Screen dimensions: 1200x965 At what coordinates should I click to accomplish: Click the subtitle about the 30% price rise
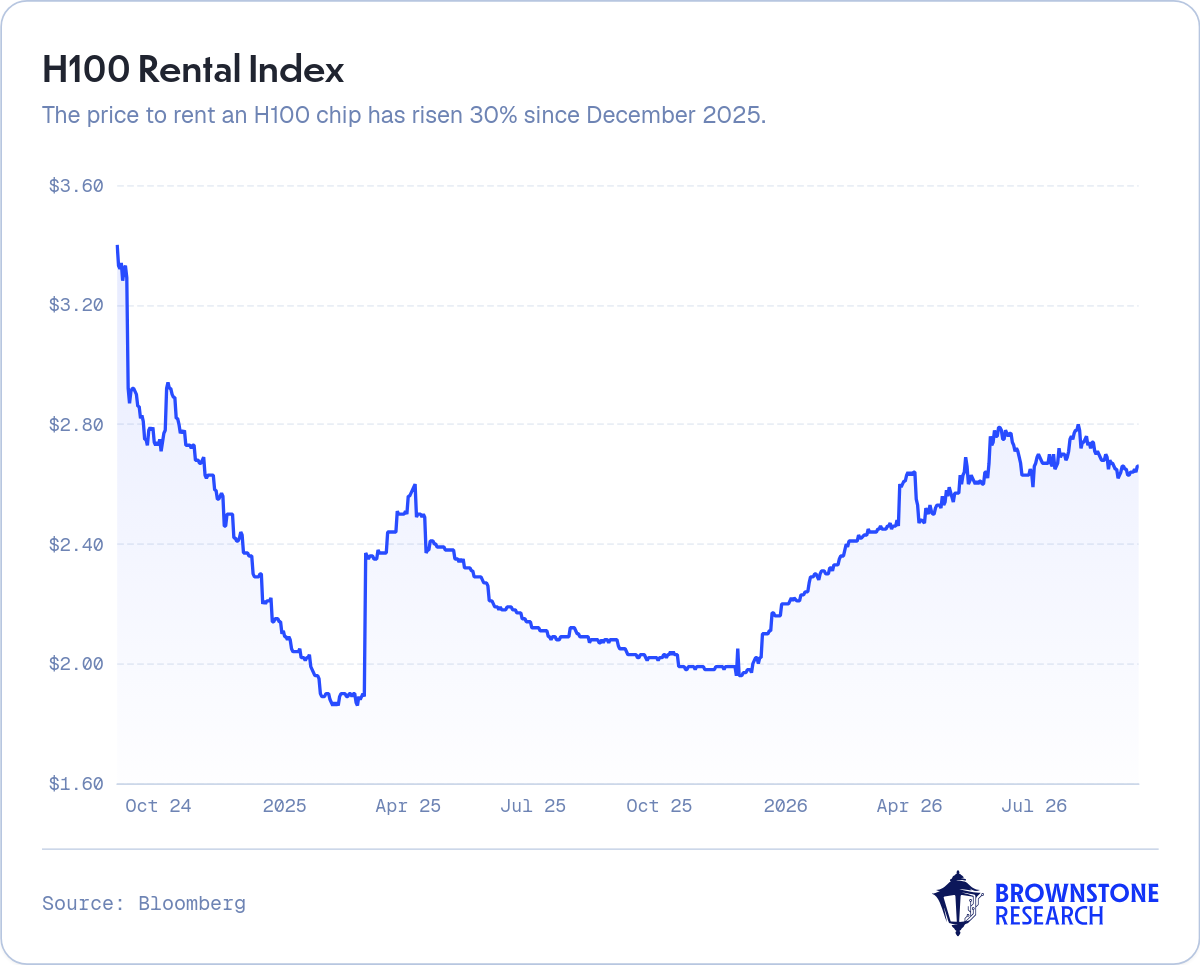(404, 115)
